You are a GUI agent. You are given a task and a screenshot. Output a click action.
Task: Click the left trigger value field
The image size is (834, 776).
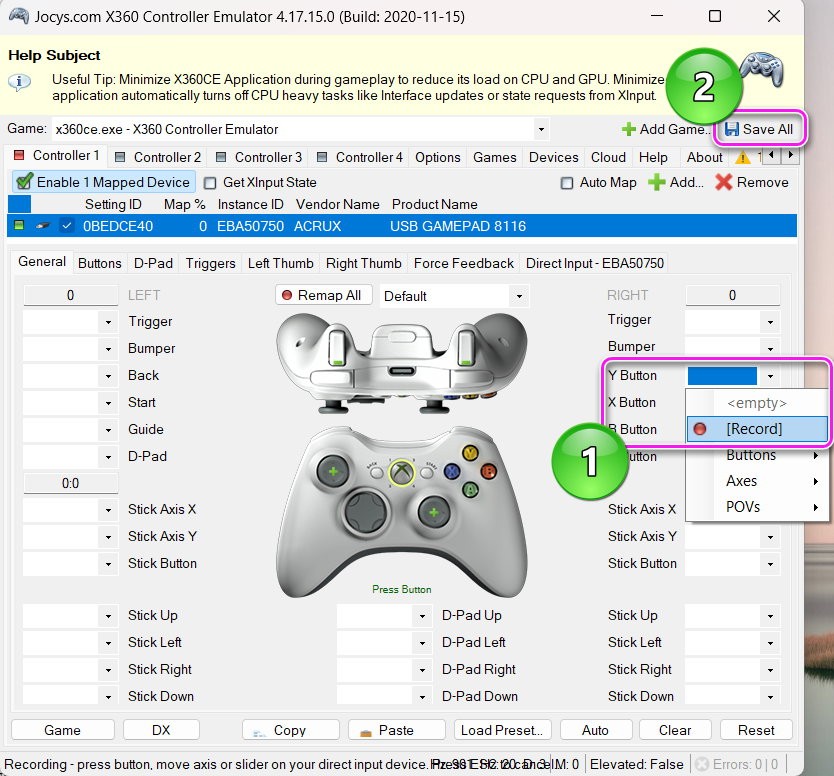pyautogui.click(x=70, y=295)
